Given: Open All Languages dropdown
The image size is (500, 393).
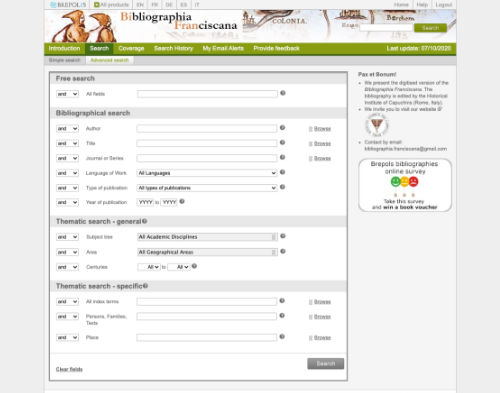Looking at the screenshot, I should tap(207, 173).
